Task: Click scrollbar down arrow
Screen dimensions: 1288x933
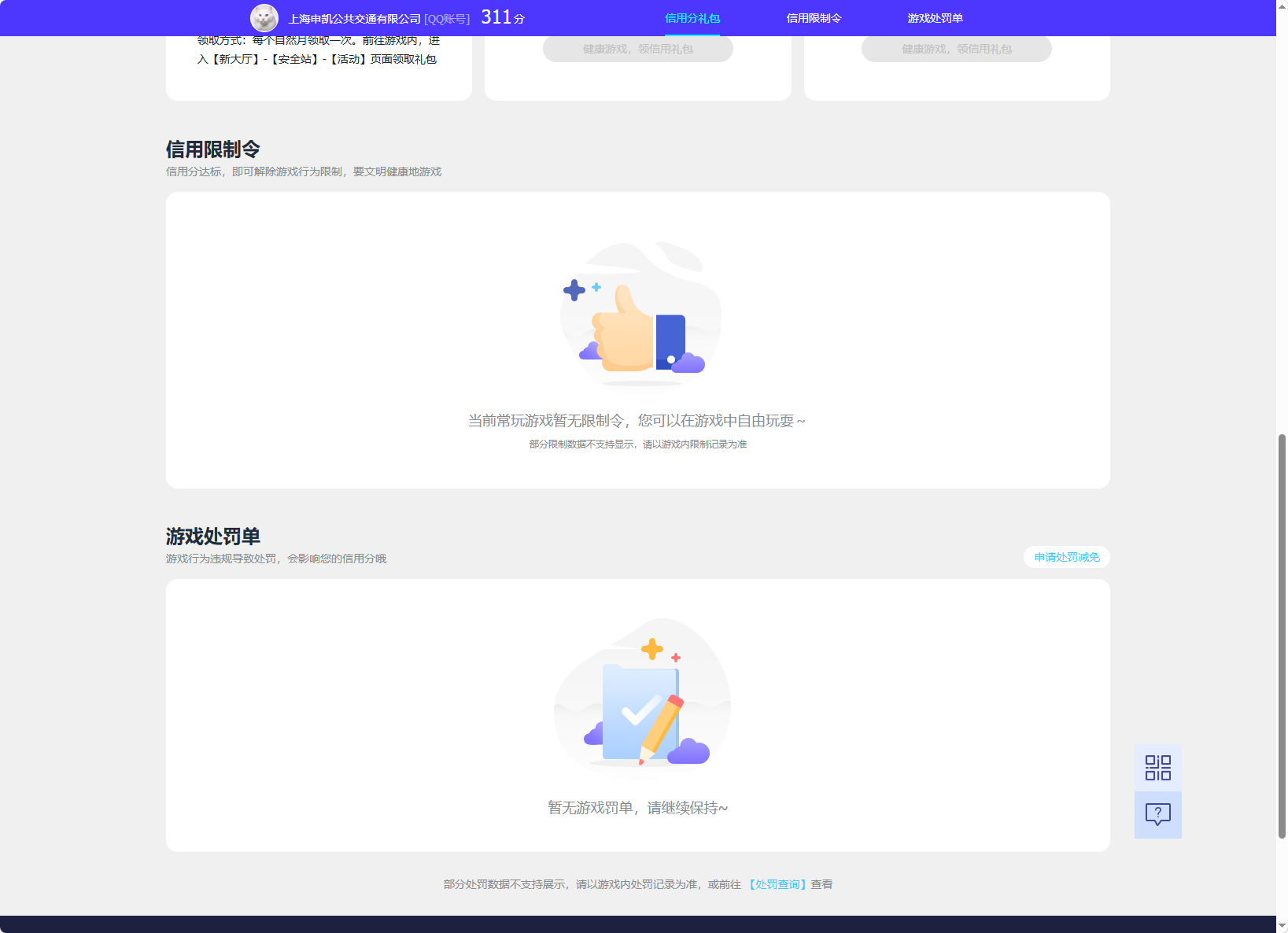Action: tap(1282, 926)
